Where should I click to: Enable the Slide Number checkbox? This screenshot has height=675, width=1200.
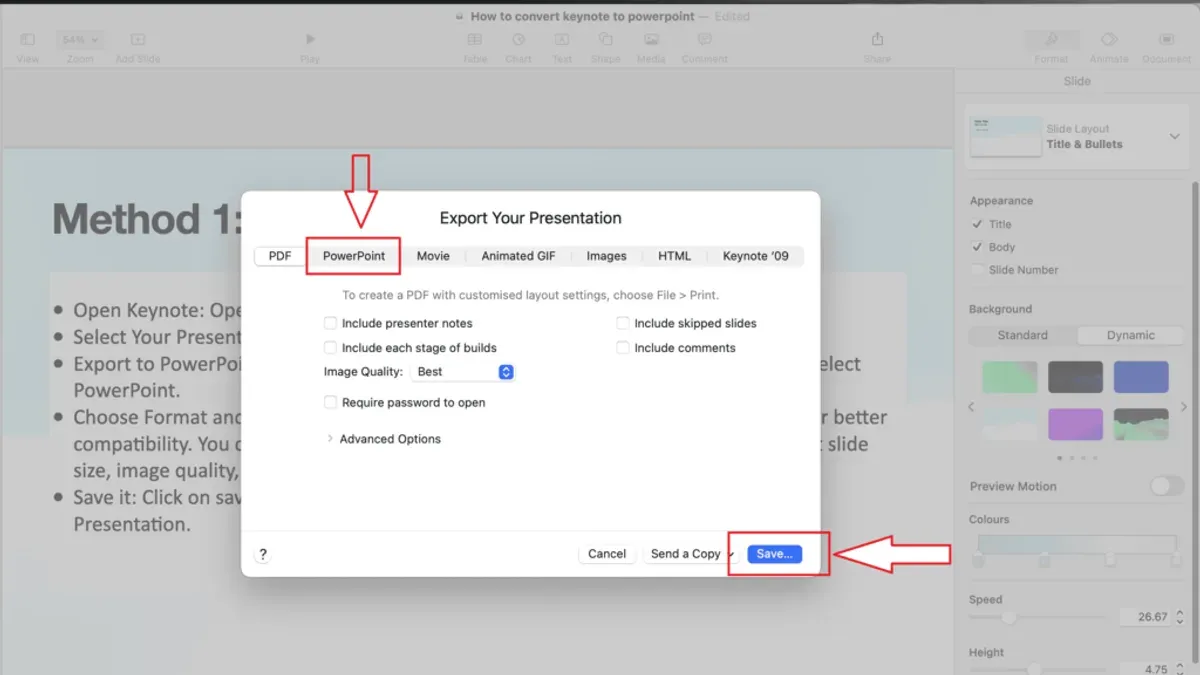click(x=978, y=270)
